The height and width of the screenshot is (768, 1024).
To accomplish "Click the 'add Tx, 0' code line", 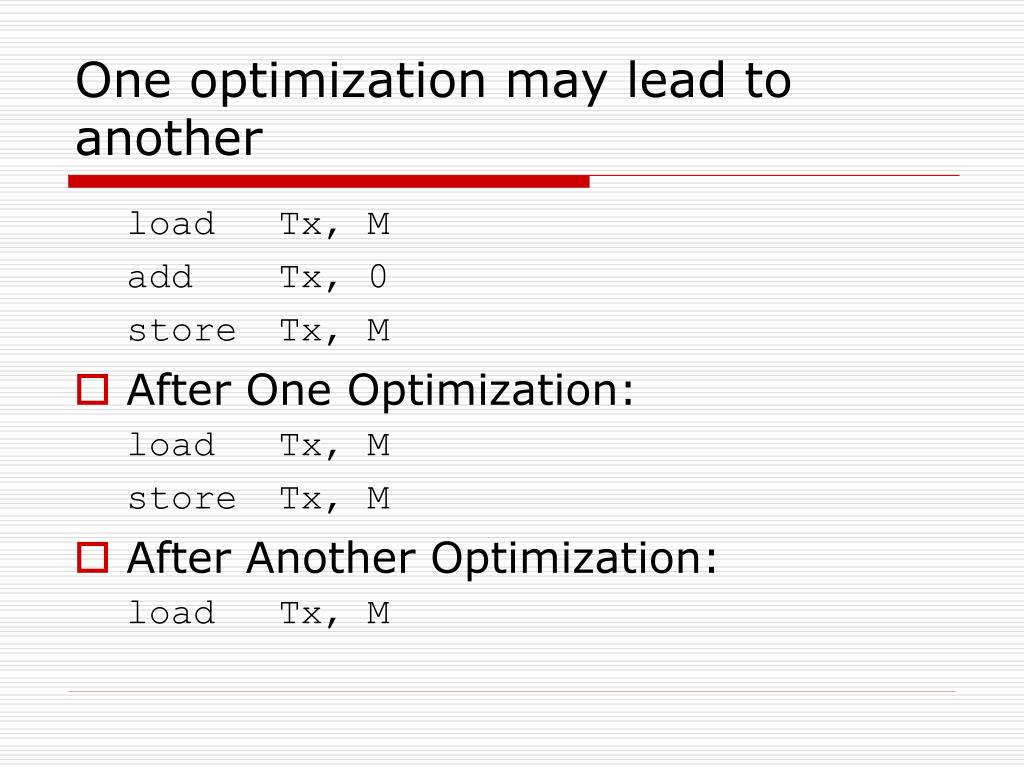I will pos(257,278).
